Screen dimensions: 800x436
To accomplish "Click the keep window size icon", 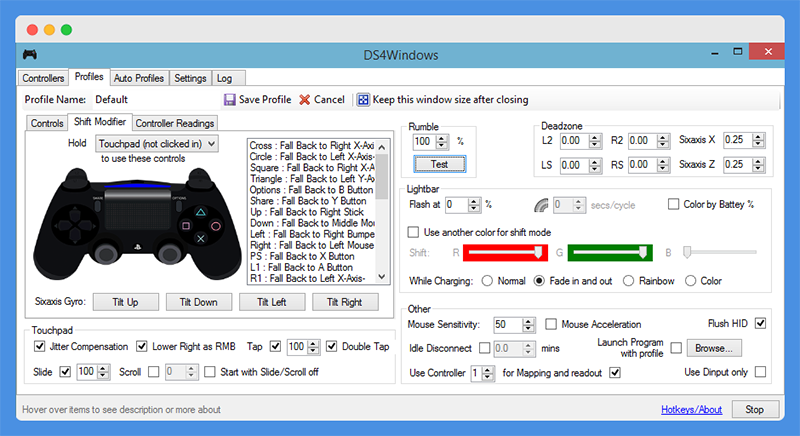I will tap(363, 99).
